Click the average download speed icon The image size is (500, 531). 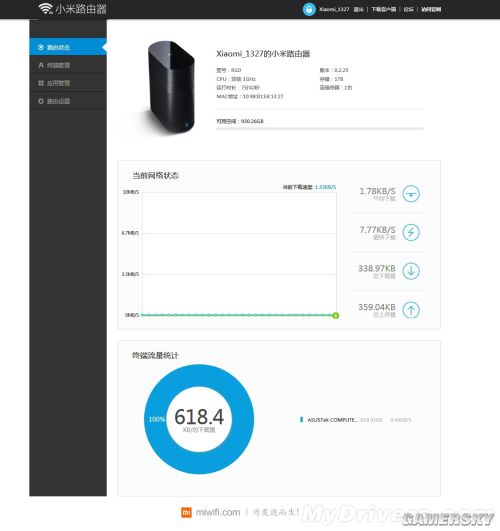tap(411, 194)
